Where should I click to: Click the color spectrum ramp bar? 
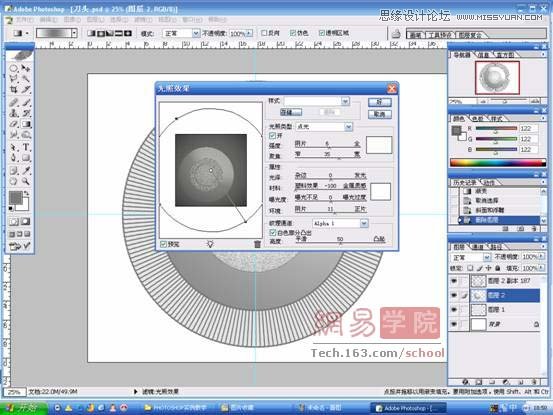pyautogui.click(x=498, y=163)
